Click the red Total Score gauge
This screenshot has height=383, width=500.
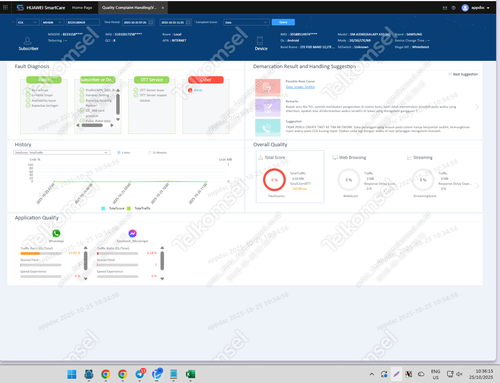click(274, 180)
